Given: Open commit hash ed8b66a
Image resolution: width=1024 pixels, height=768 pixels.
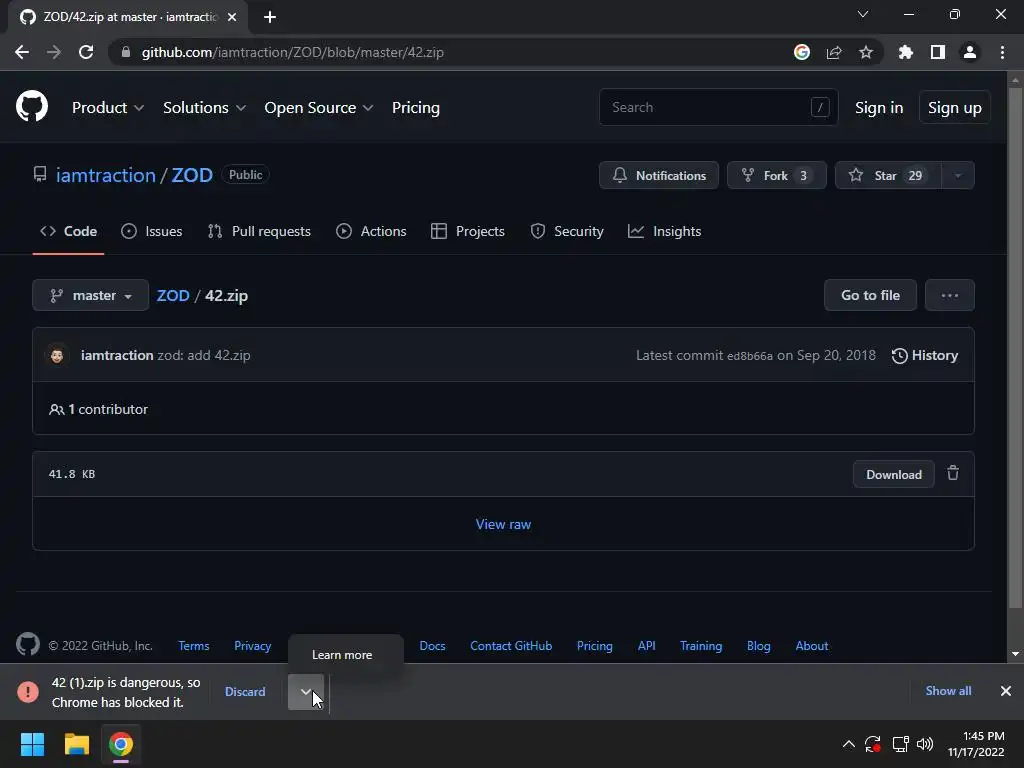Looking at the screenshot, I should pos(750,356).
